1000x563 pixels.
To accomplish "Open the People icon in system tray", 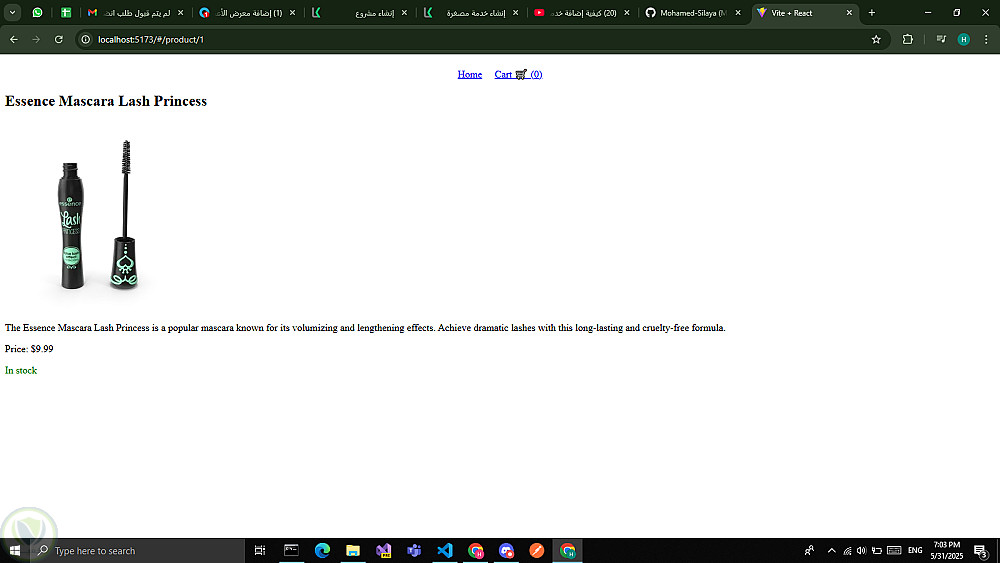I will [809, 550].
